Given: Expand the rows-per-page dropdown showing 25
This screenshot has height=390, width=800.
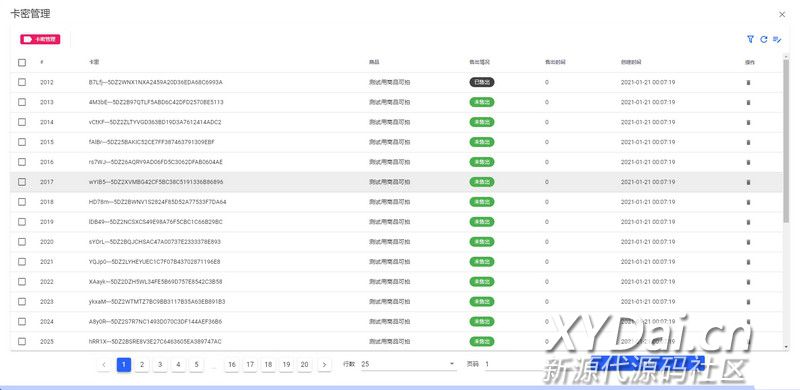Looking at the screenshot, I should pos(408,364).
